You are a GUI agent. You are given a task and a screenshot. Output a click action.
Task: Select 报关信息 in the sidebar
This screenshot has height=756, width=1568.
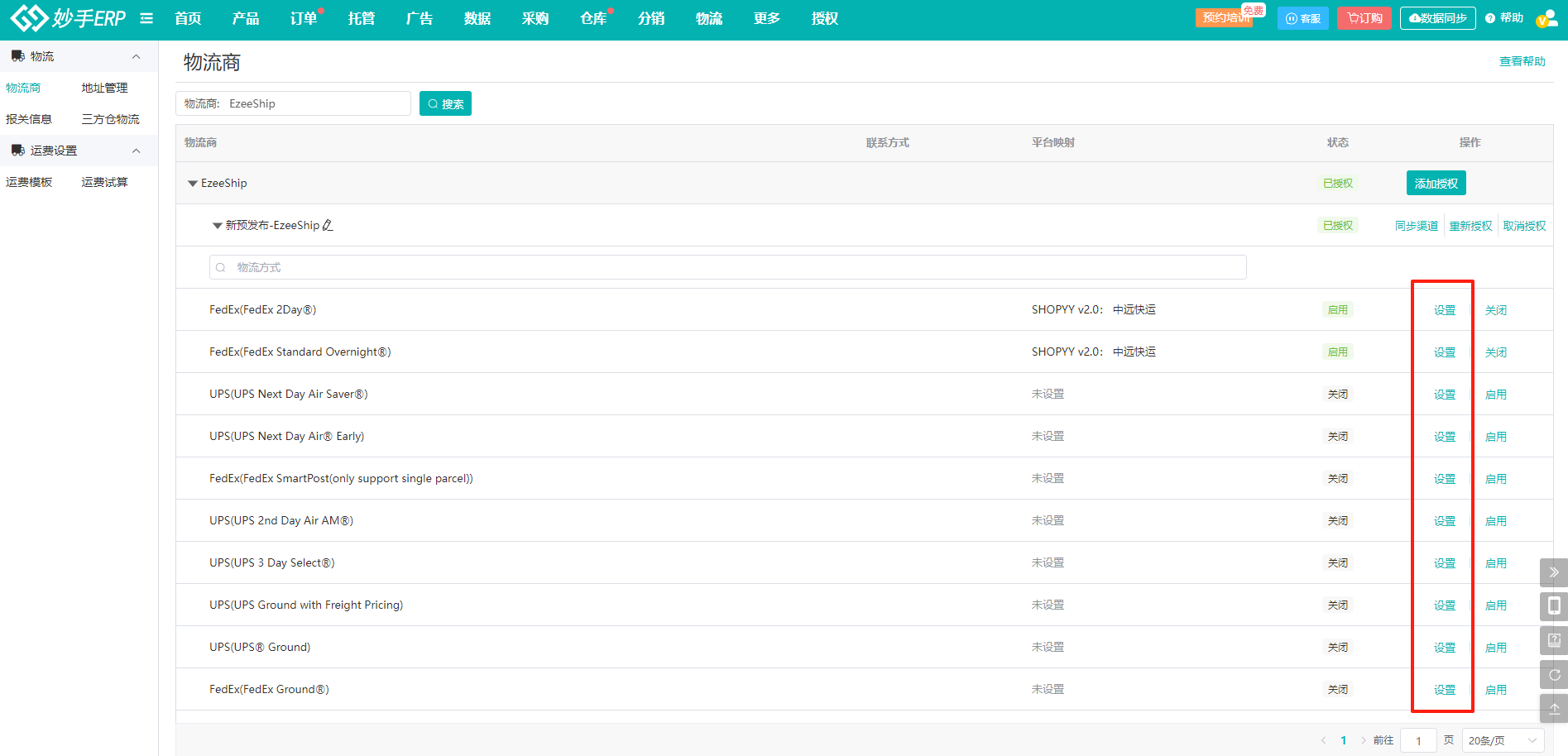click(29, 119)
